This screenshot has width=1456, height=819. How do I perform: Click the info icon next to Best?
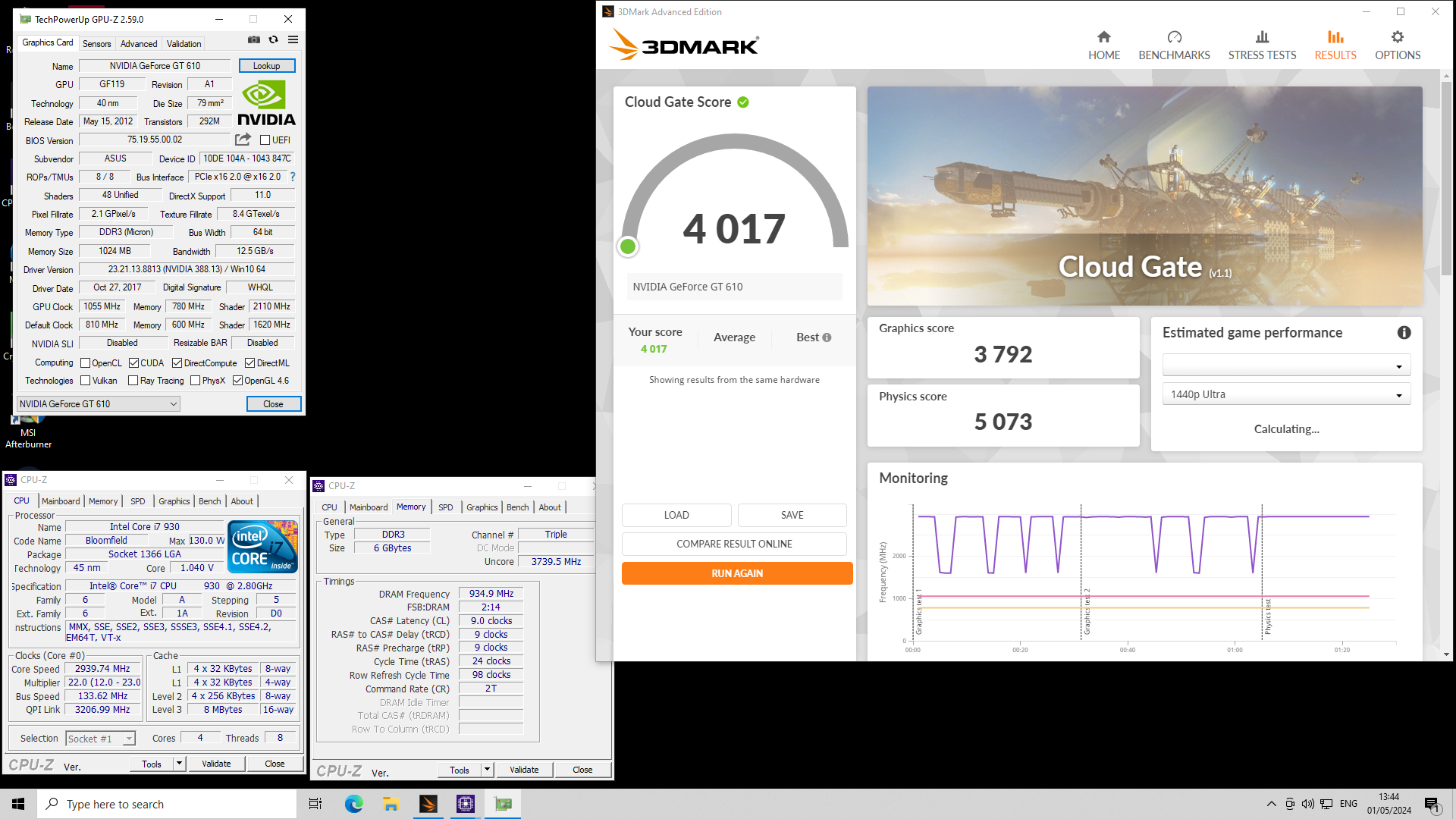(827, 337)
